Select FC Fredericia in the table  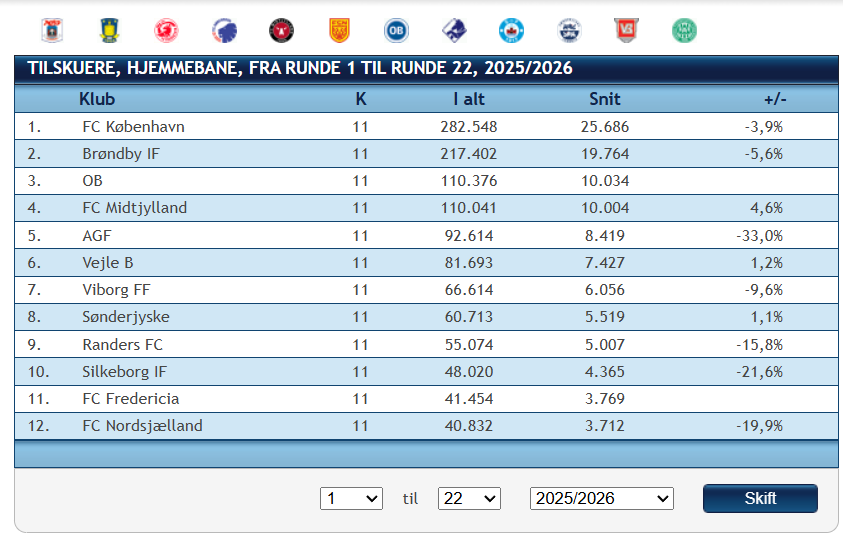click(x=131, y=398)
